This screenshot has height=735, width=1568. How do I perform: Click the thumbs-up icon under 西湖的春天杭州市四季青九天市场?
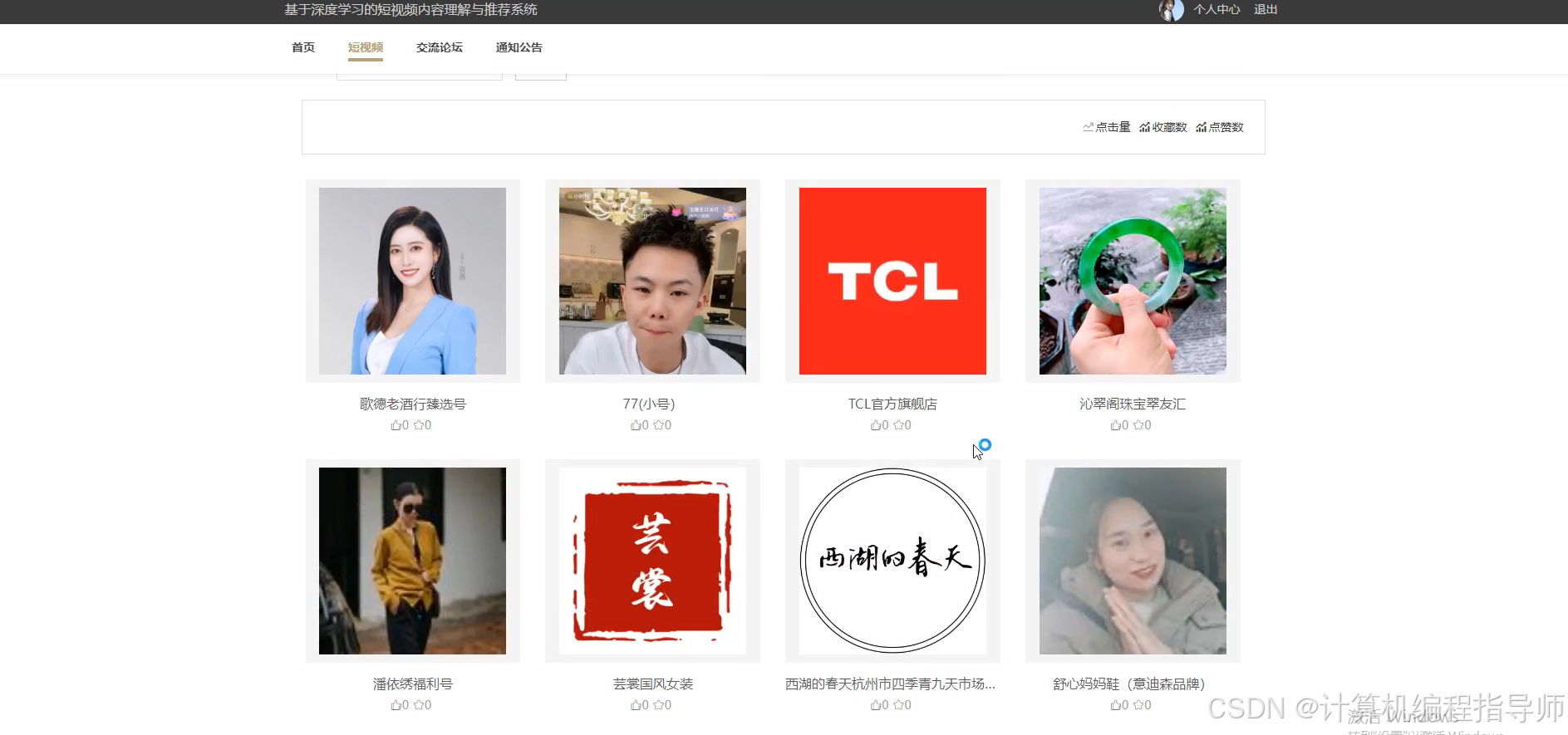coord(877,705)
